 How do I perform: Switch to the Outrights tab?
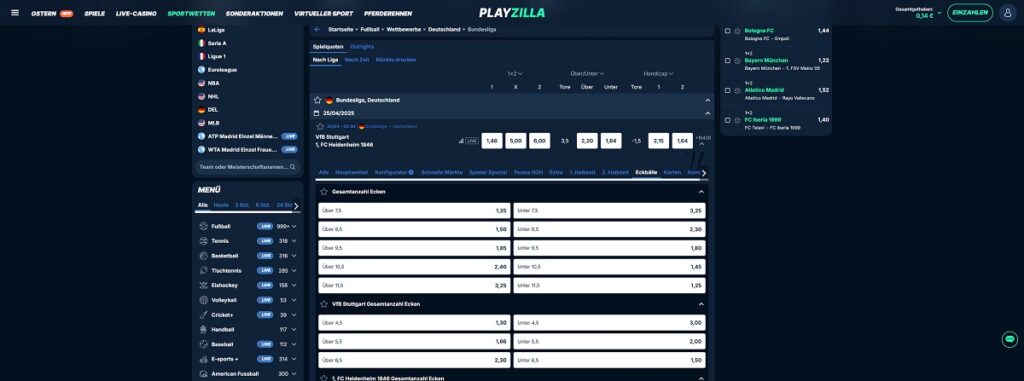[362, 46]
